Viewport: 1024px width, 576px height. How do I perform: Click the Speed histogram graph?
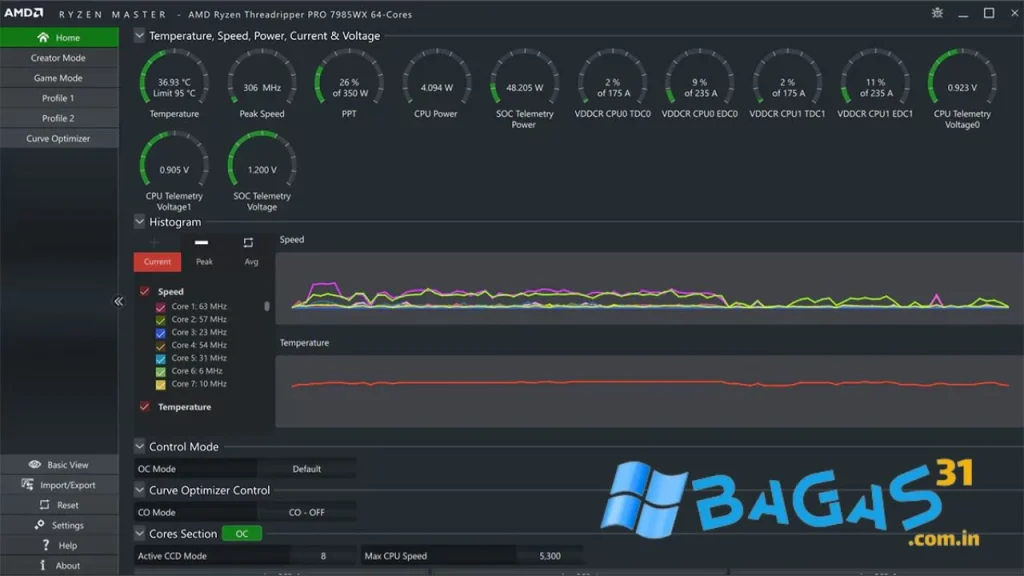[x=650, y=288]
